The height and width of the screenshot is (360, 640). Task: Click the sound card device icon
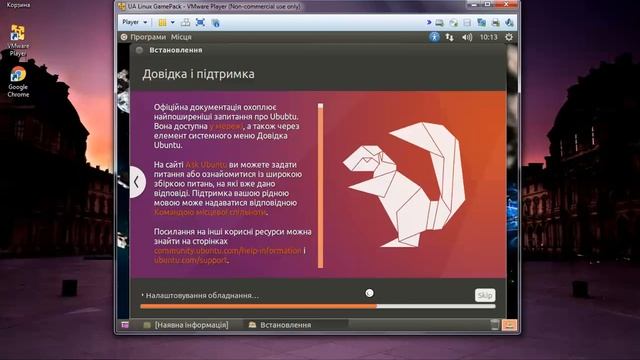pos(509,23)
